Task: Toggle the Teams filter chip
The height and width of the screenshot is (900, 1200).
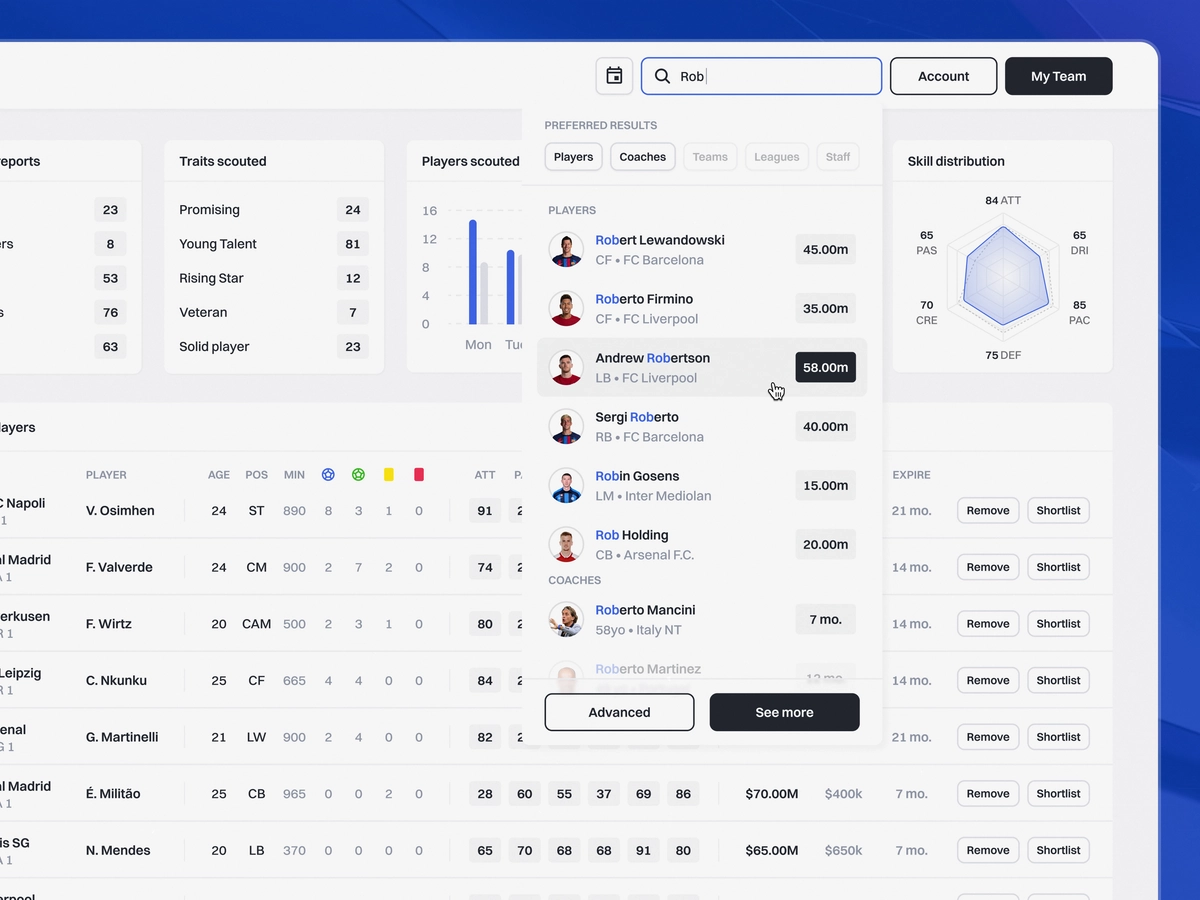Action: pyautogui.click(x=710, y=157)
